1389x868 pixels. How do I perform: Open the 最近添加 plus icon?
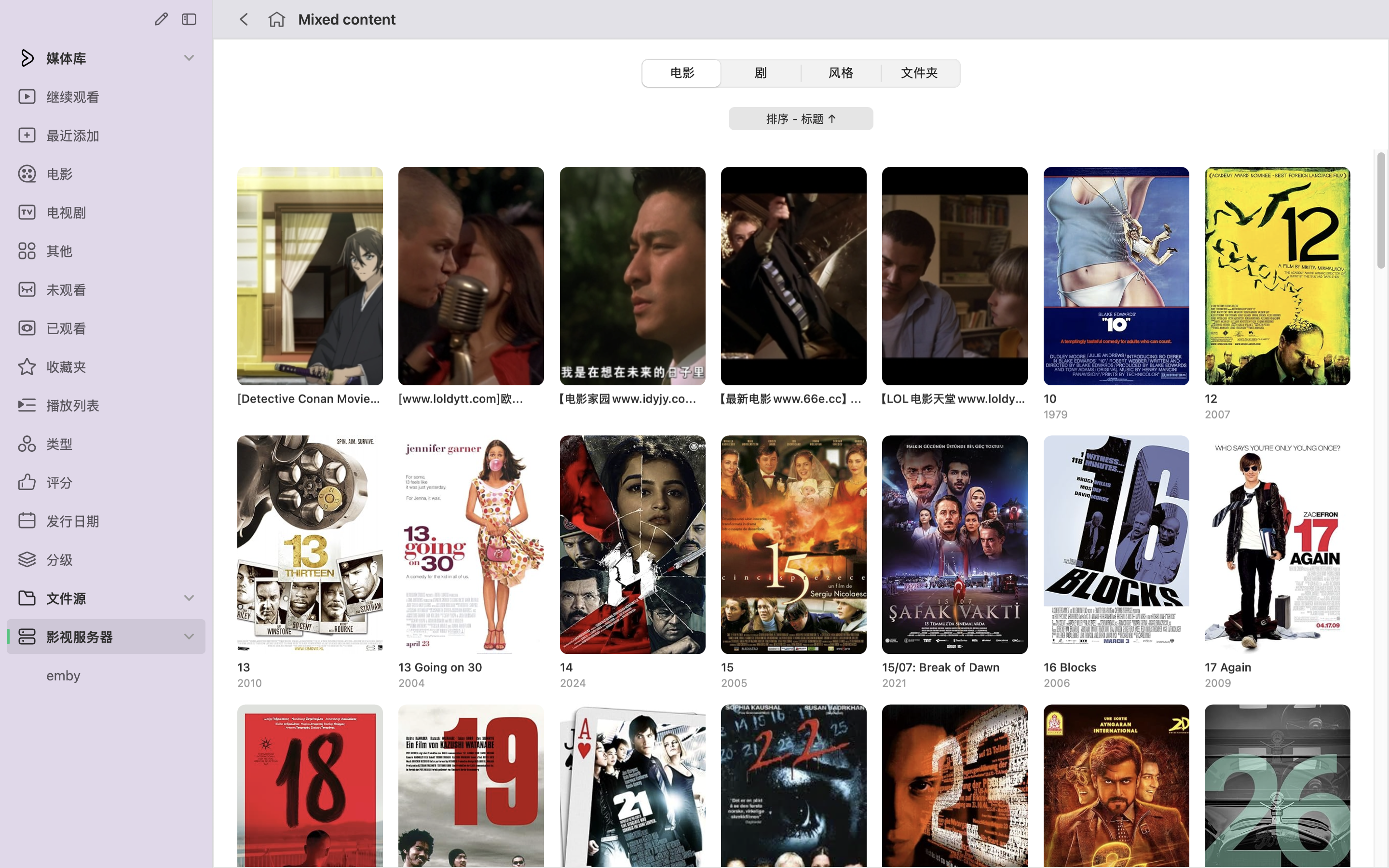pos(27,135)
